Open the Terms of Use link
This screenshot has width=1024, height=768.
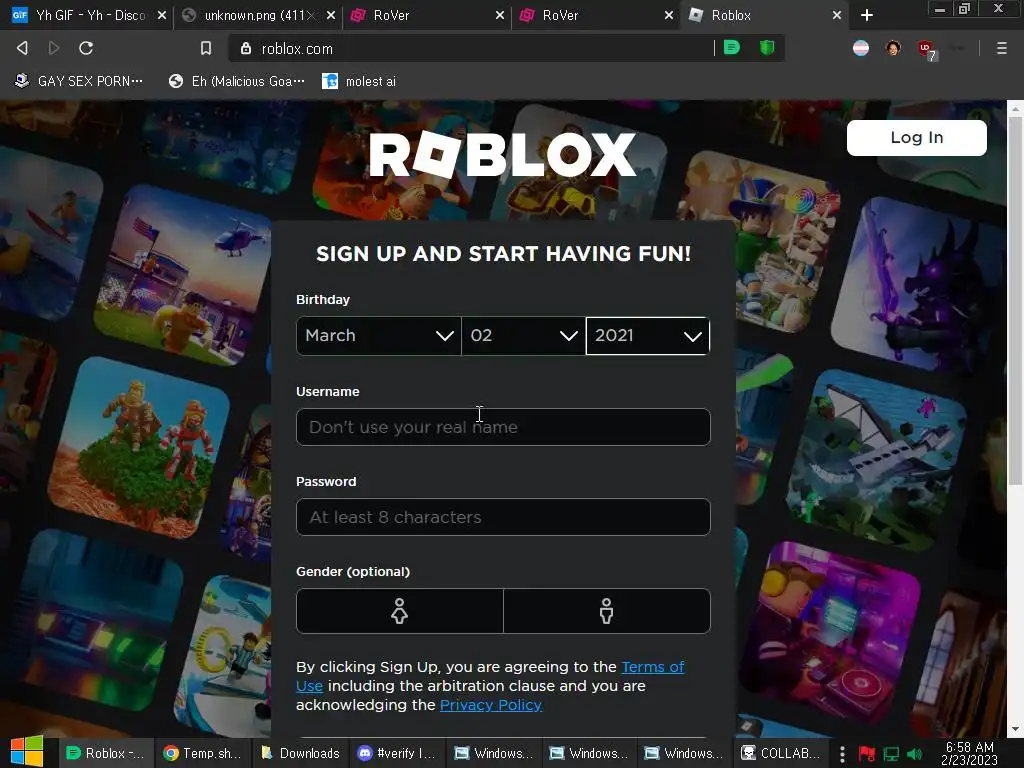click(652, 667)
